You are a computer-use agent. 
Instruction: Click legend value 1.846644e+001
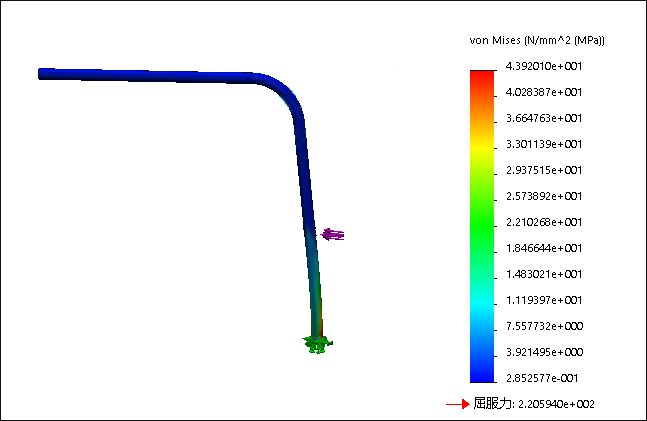[x=544, y=248]
